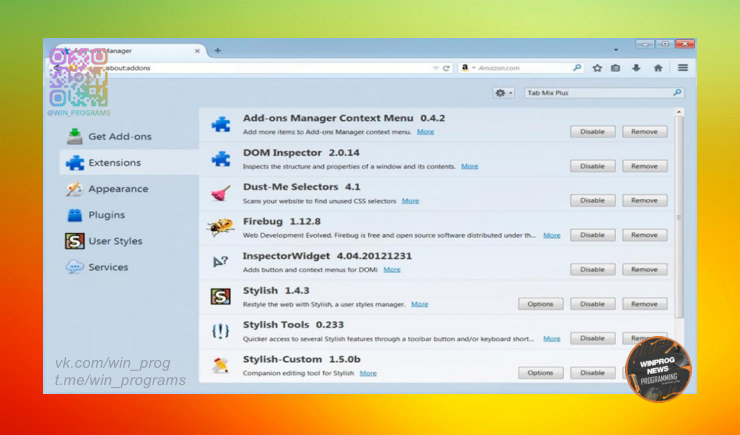Select the Stylish Tools 0.233 title
Image resolution: width=740 pixels, height=435 pixels.
pyautogui.click(x=293, y=325)
